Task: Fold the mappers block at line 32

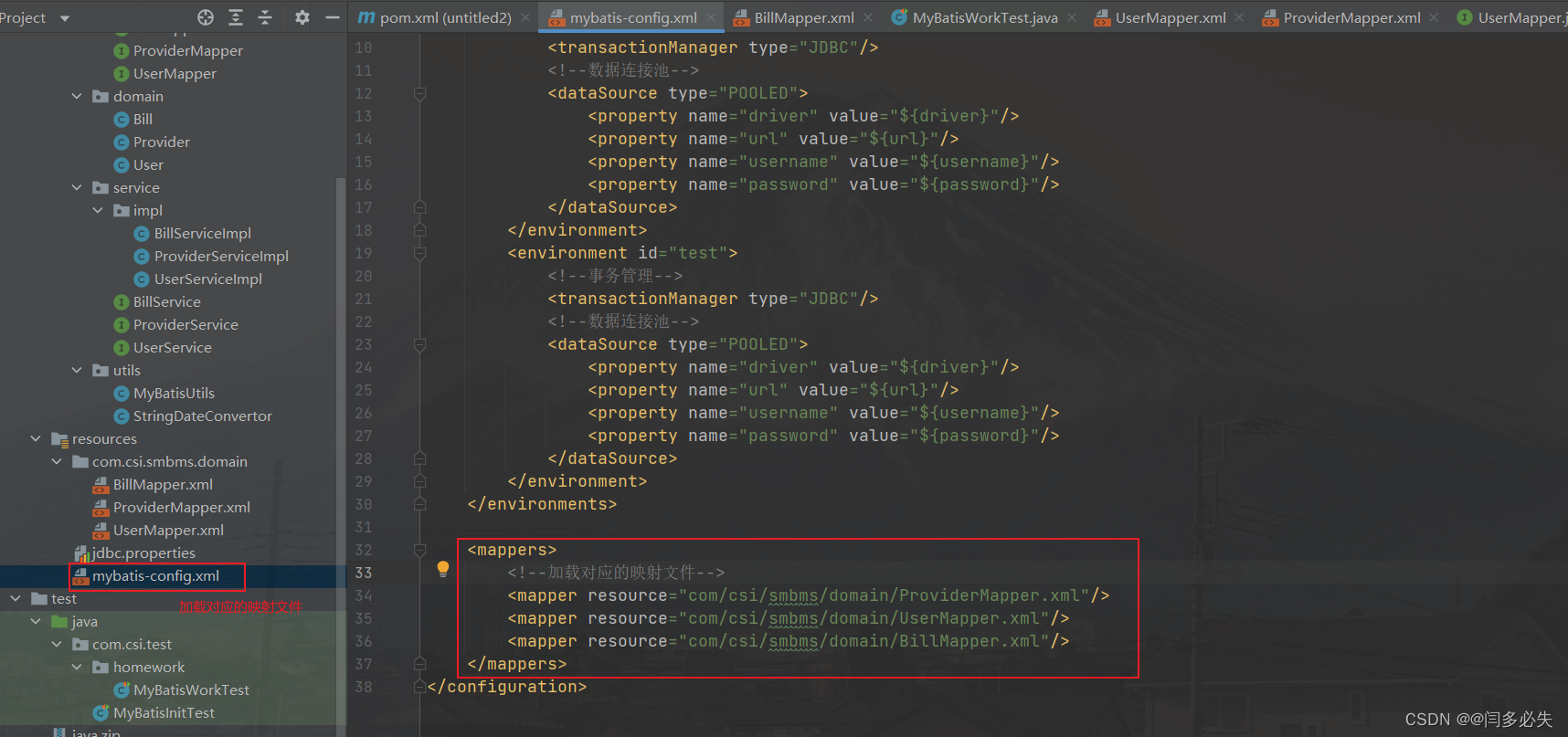Action: coord(420,550)
